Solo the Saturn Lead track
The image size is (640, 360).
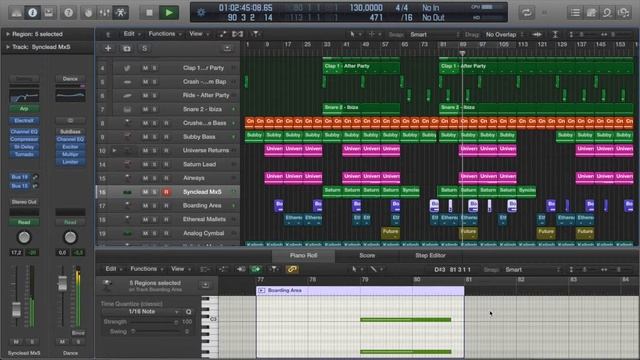155,164
